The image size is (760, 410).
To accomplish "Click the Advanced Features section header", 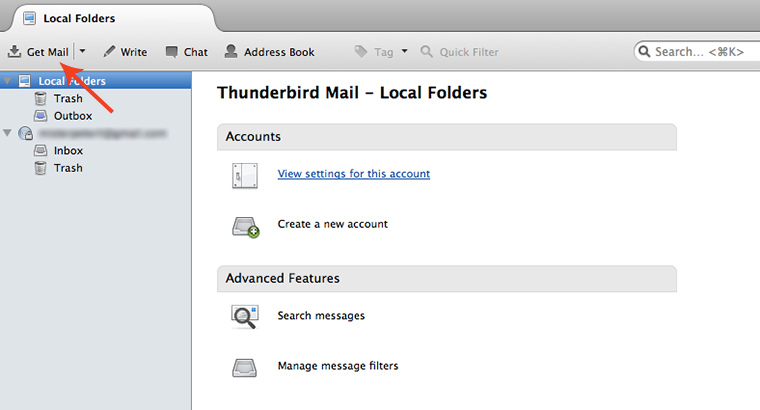I will pyautogui.click(x=447, y=279).
